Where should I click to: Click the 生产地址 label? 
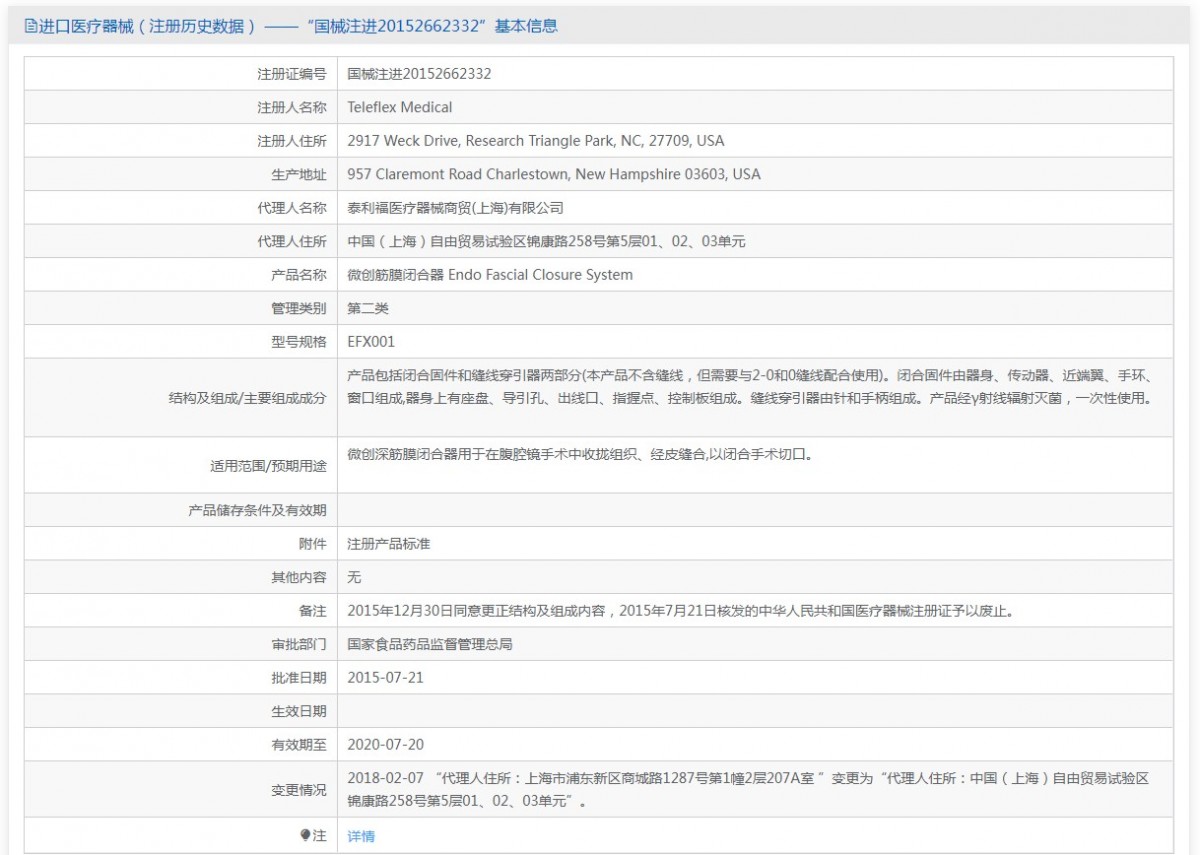click(299, 174)
